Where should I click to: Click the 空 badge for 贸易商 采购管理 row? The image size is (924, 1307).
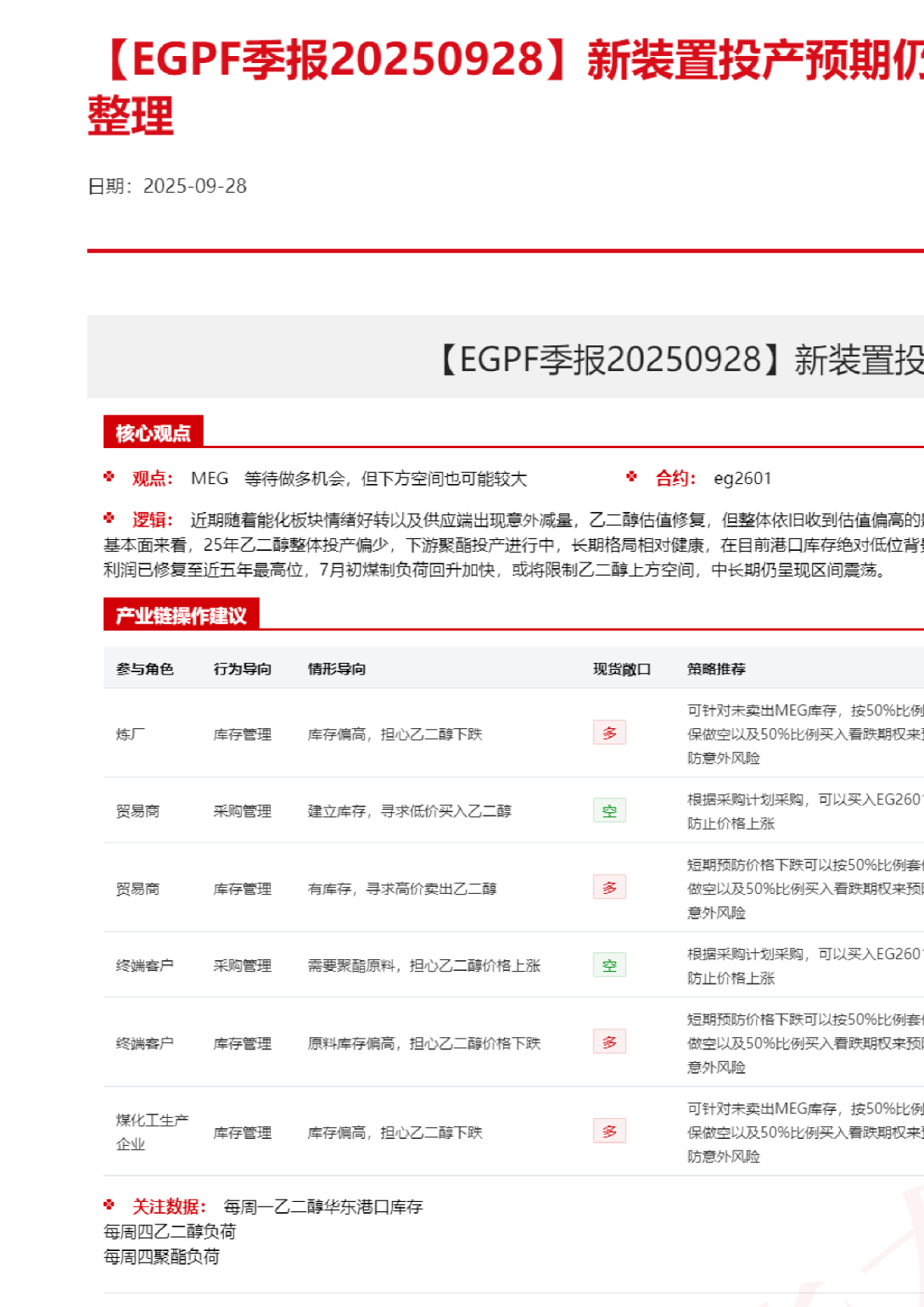click(609, 811)
